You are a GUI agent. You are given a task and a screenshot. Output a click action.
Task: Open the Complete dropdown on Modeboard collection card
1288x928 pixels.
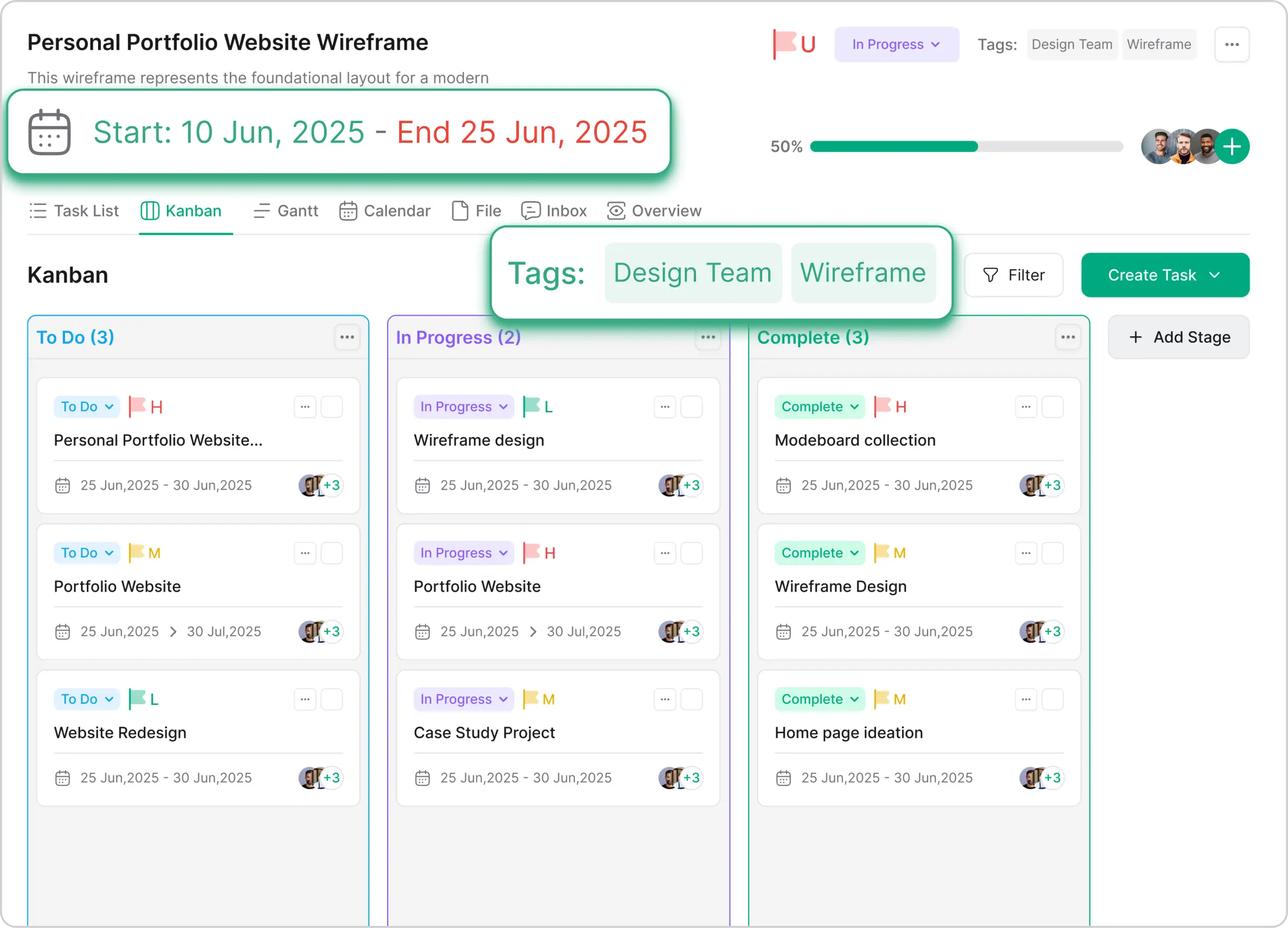click(819, 406)
